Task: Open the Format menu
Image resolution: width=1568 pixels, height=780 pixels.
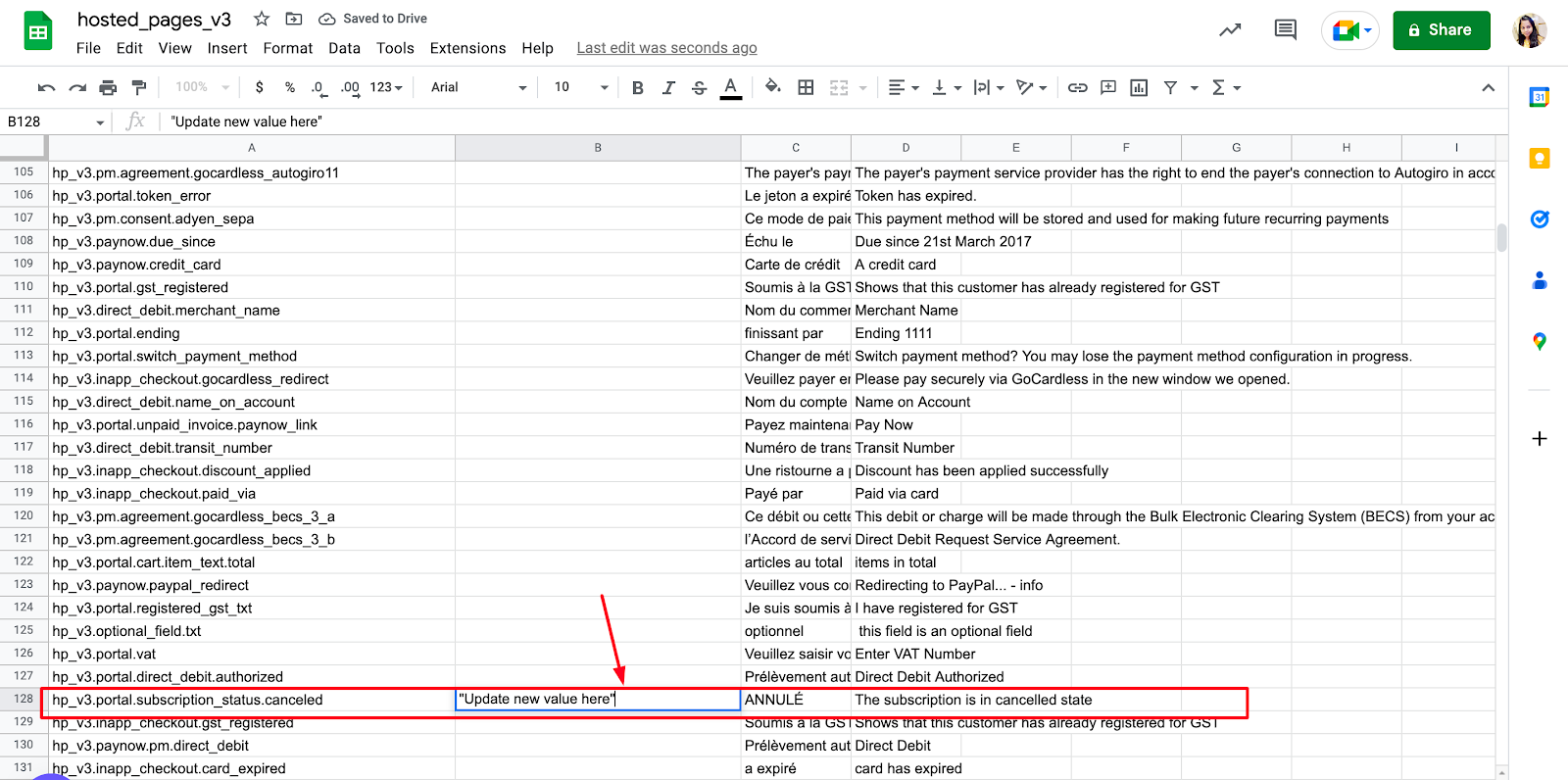Action: point(287,48)
